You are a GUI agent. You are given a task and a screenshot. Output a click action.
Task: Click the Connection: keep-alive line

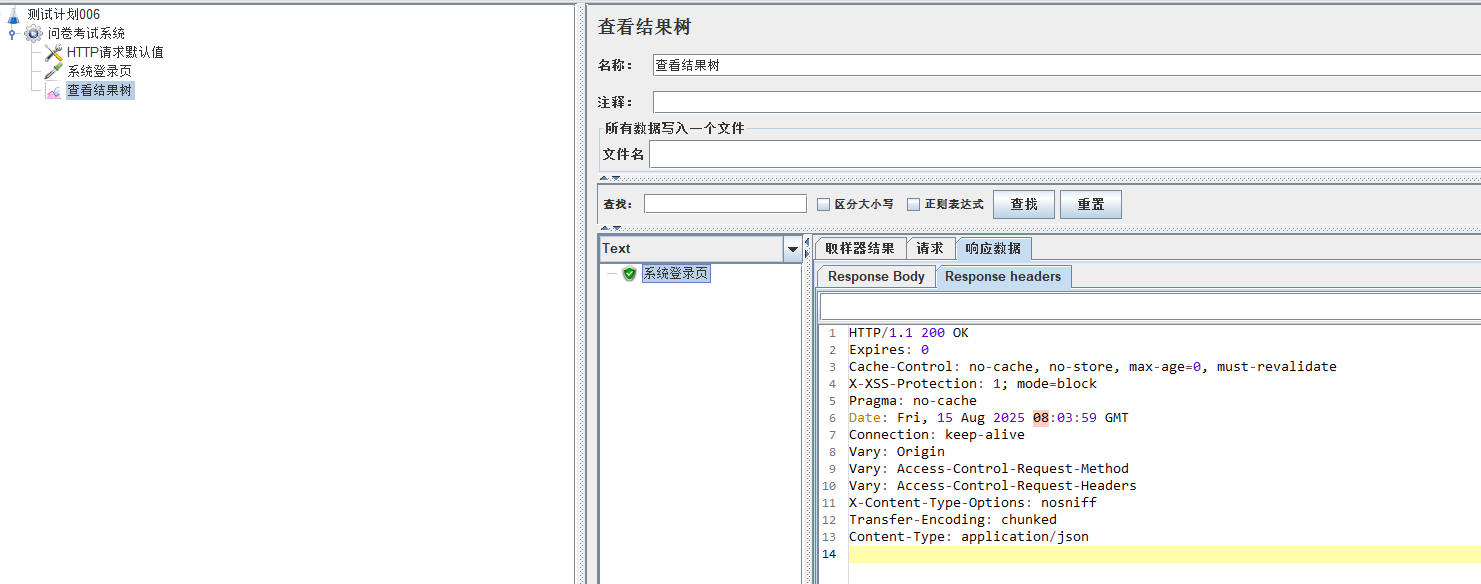936,434
